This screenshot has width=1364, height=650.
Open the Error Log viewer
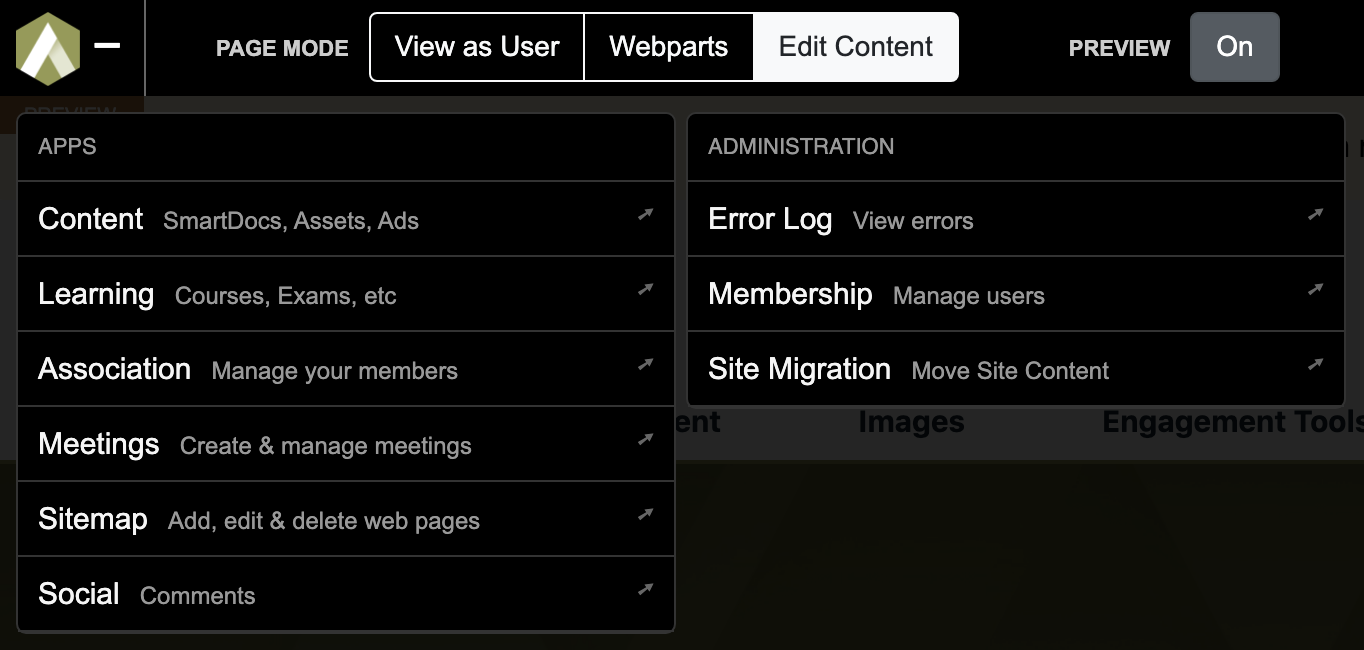[x=1016, y=219]
